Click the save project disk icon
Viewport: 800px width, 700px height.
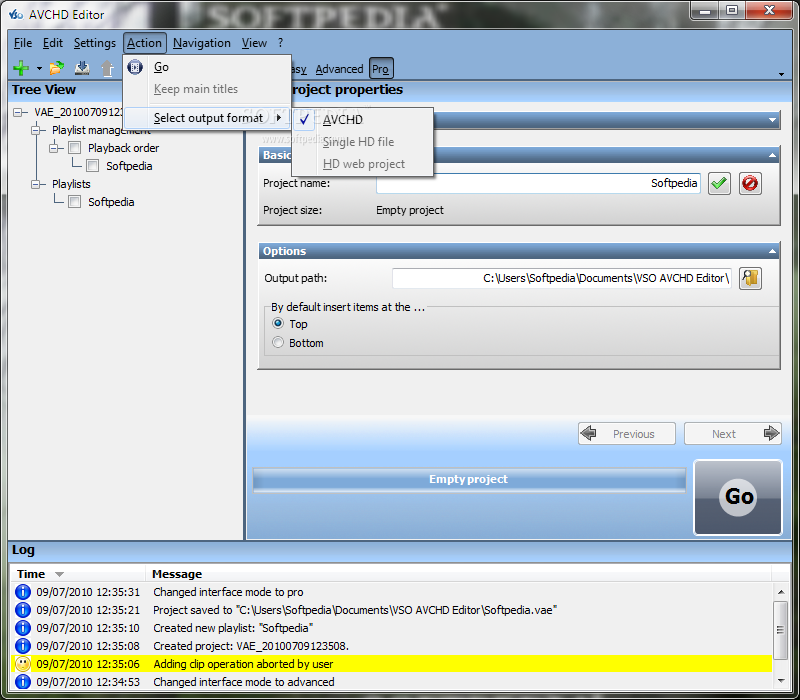pos(82,68)
